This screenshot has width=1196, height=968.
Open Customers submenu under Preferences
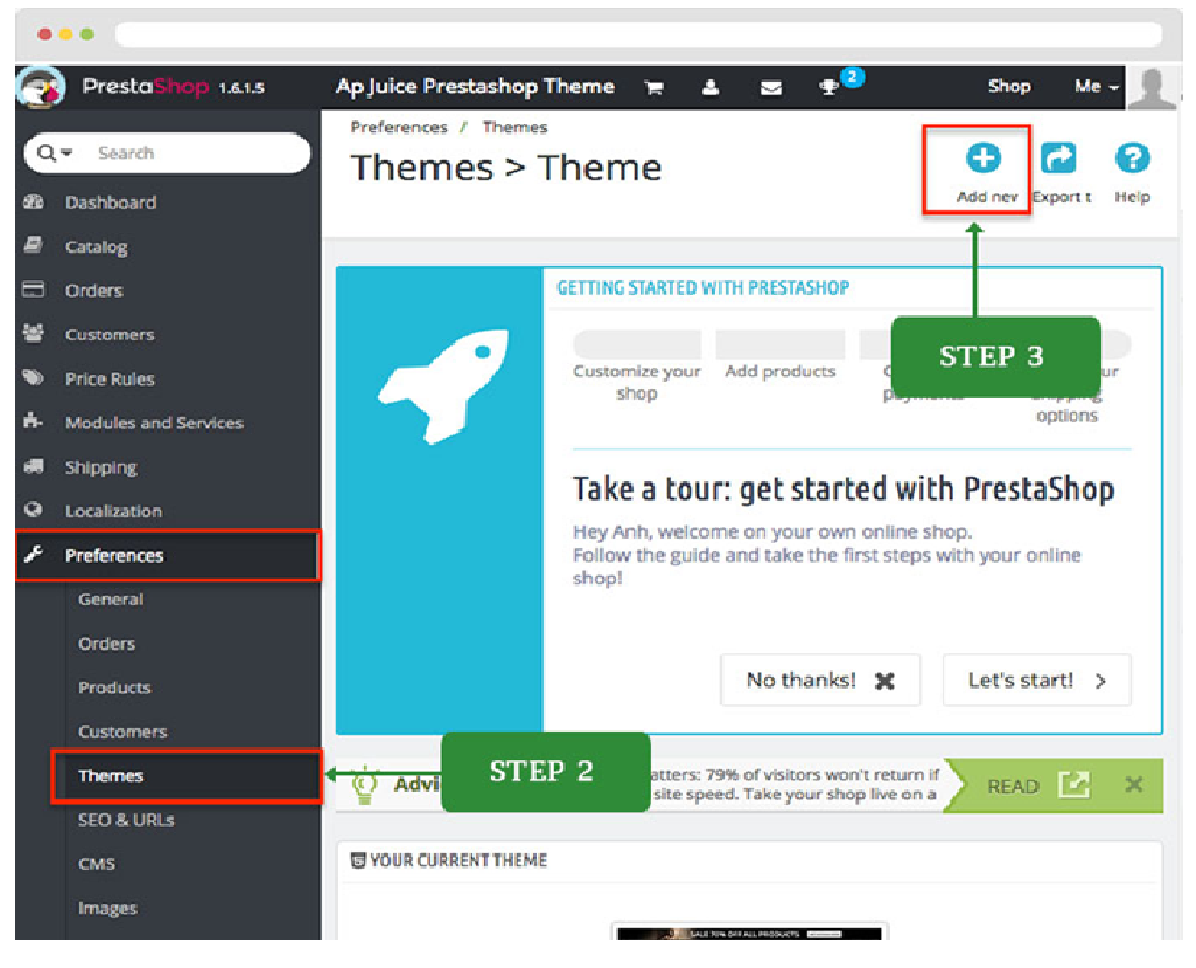[122, 732]
